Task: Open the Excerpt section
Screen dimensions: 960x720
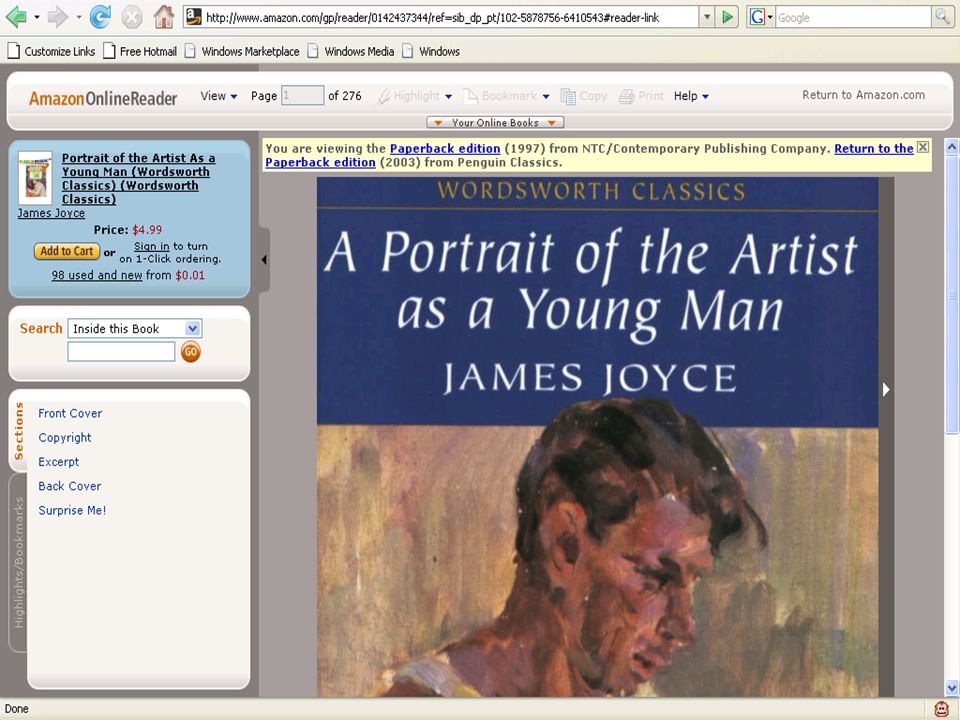Action: coord(59,462)
